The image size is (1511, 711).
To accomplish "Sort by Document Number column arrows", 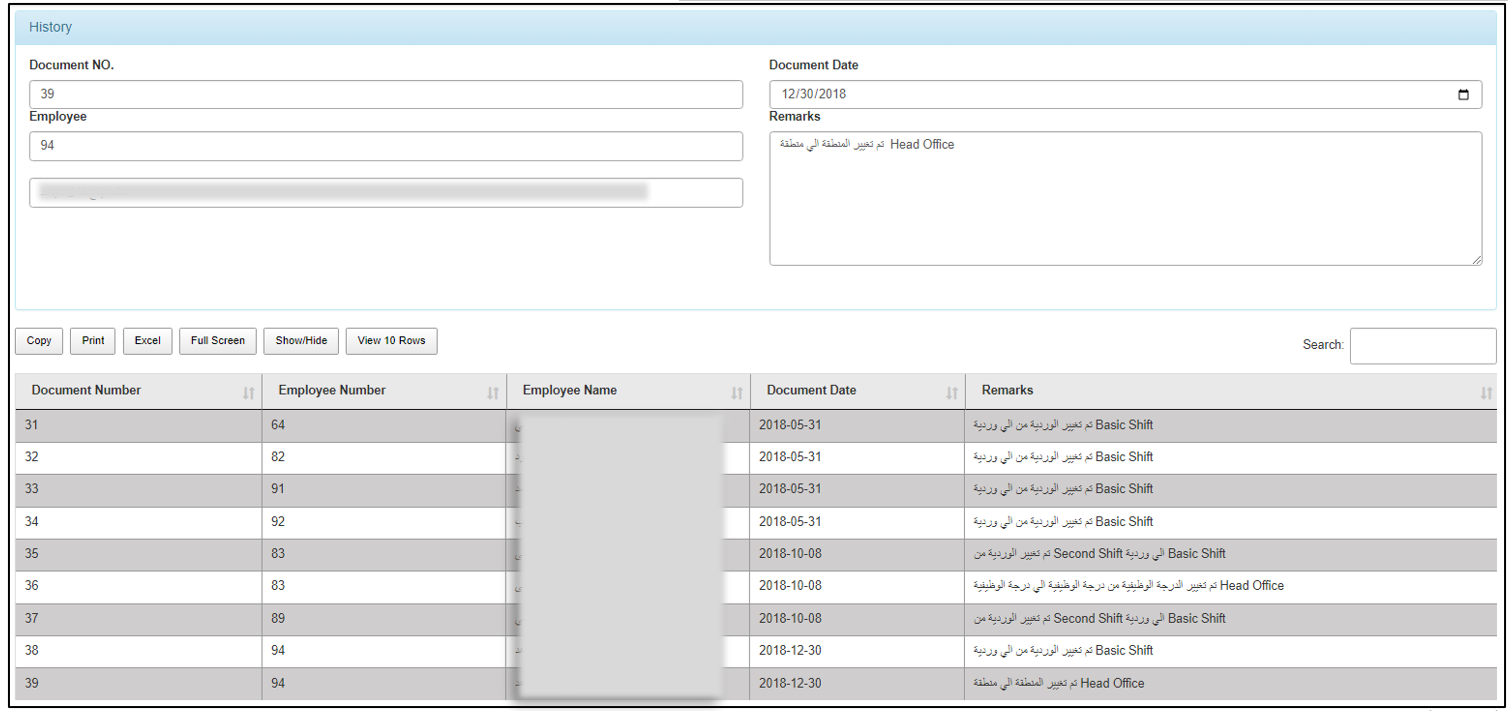I will (248, 393).
